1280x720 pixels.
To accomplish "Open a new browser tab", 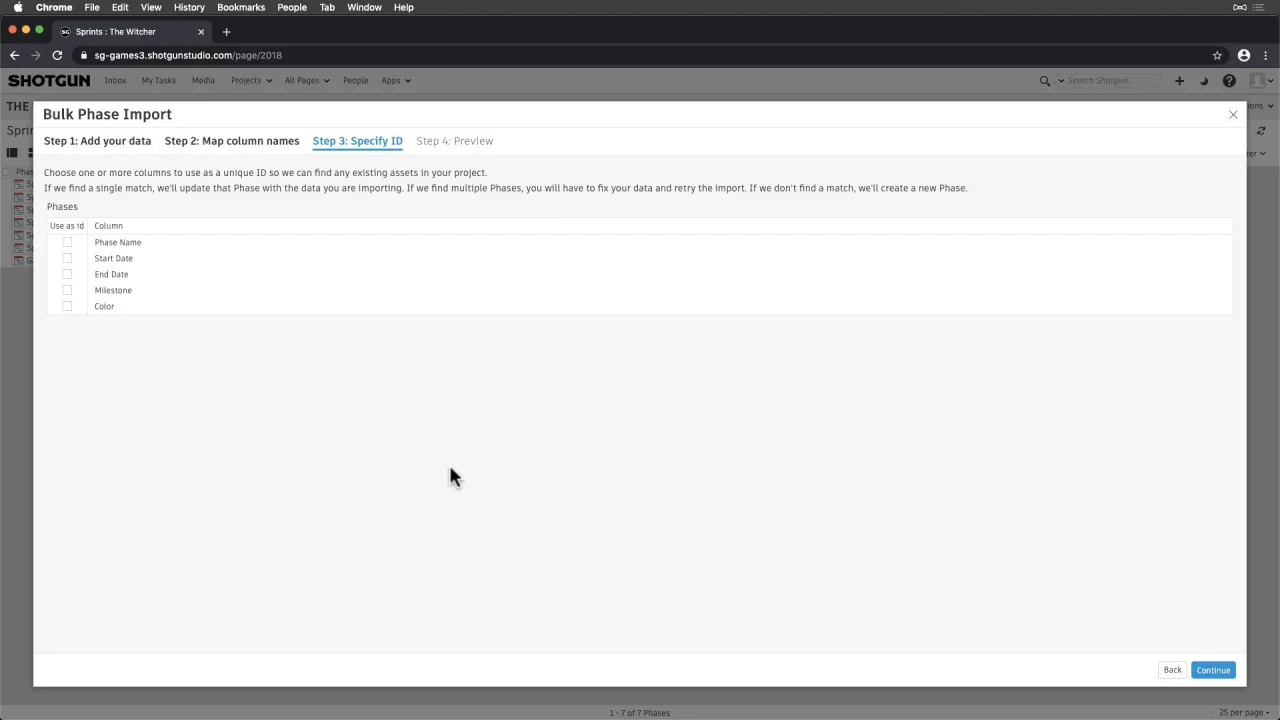I will pos(226,32).
